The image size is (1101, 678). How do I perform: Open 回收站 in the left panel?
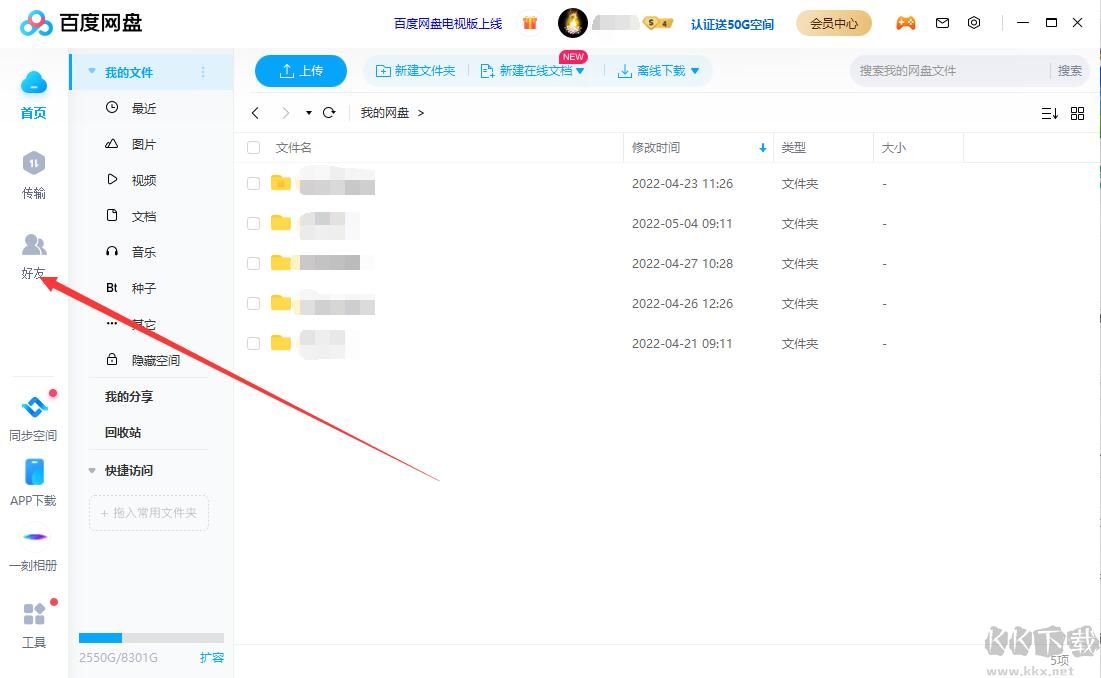click(x=123, y=432)
